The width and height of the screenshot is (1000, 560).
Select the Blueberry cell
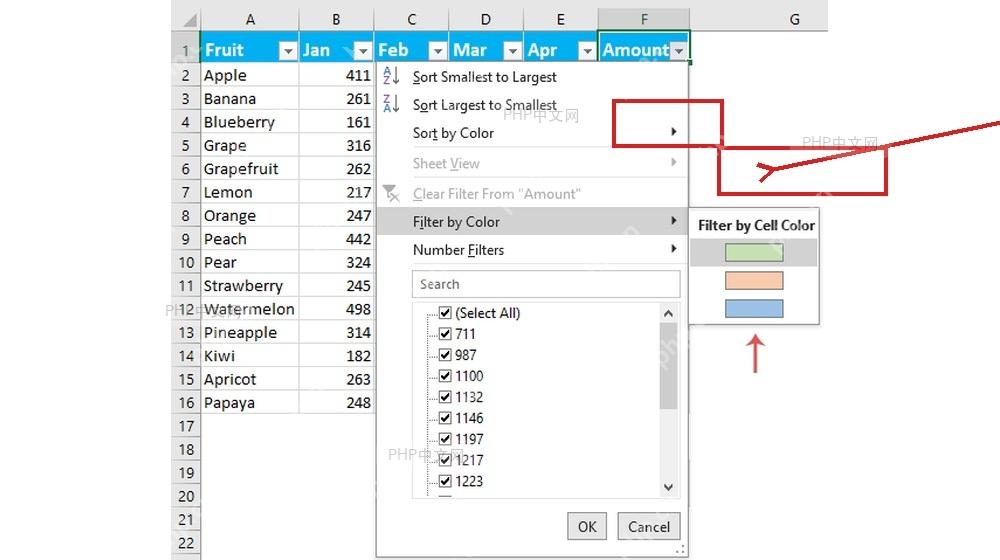(x=249, y=122)
